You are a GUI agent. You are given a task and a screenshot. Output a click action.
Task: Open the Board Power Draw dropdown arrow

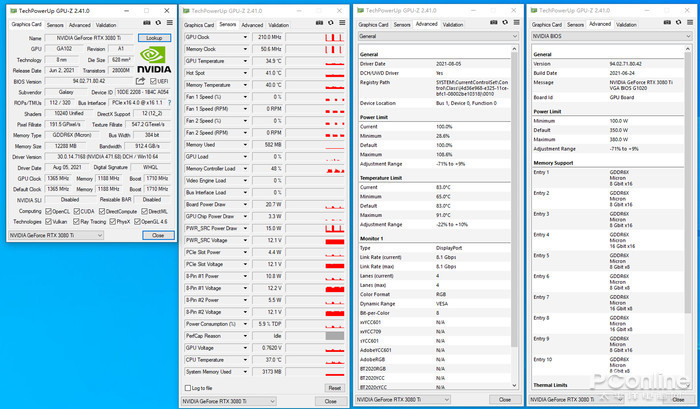(x=245, y=204)
